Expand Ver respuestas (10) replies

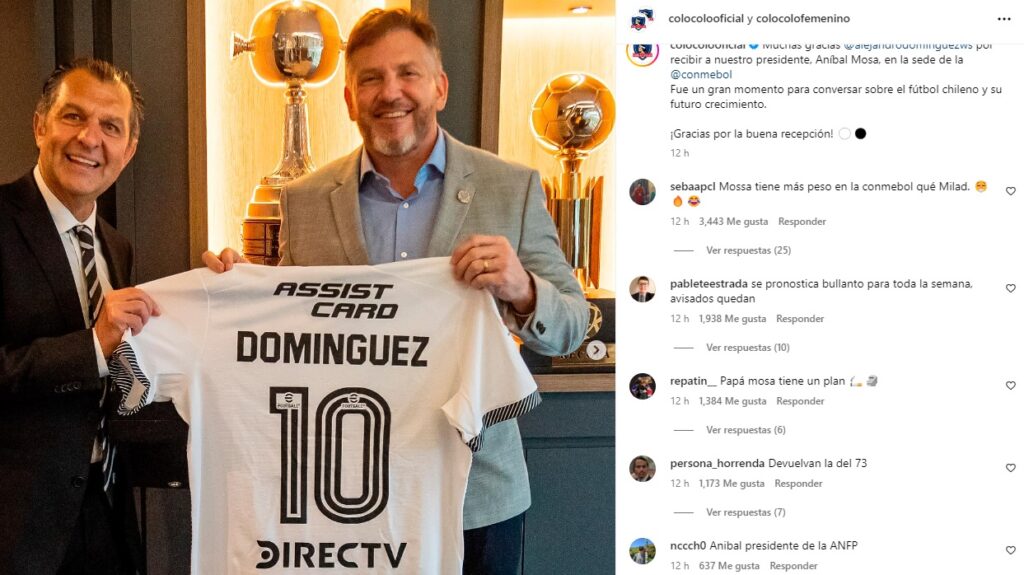748,348
